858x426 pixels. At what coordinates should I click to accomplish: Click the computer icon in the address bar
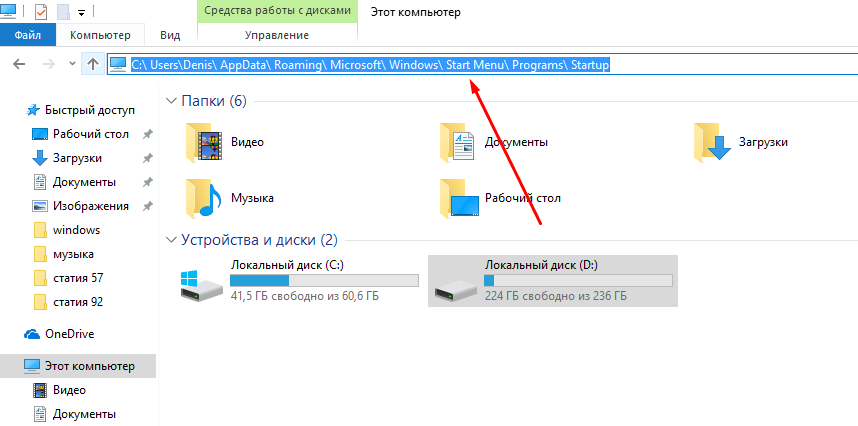(117, 65)
